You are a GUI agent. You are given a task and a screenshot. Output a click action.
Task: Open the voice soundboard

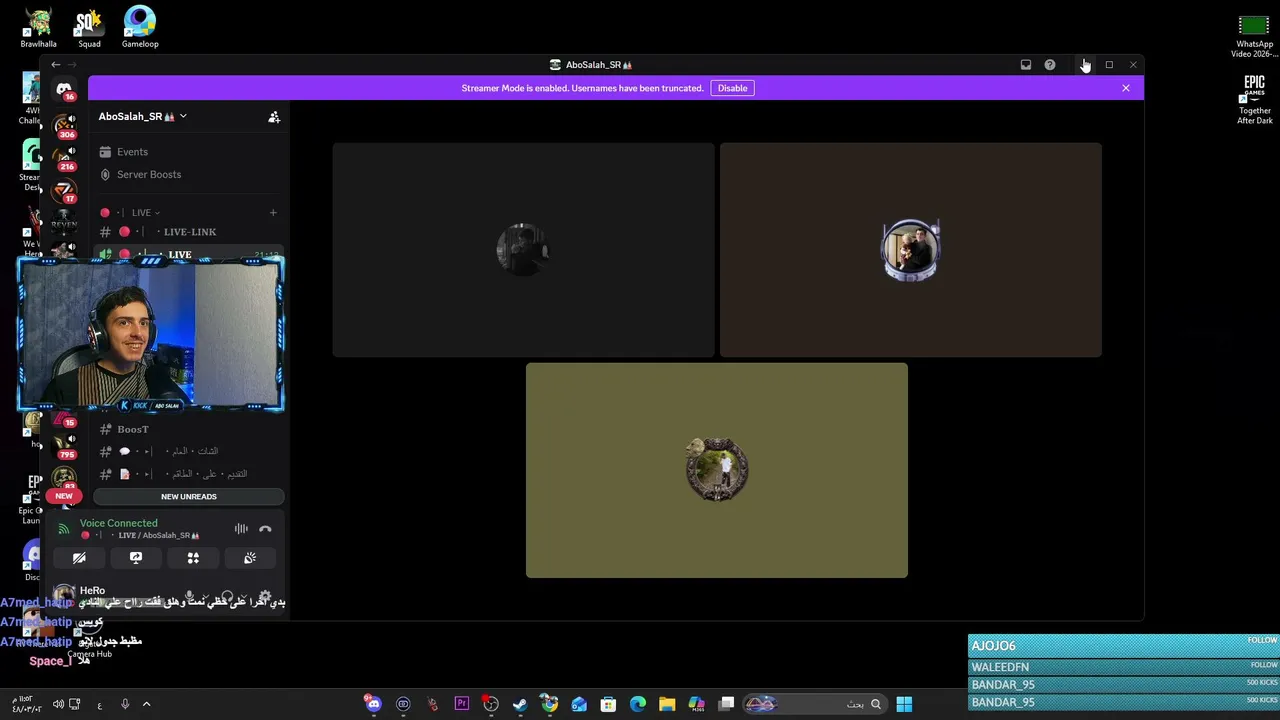(x=250, y=558)
